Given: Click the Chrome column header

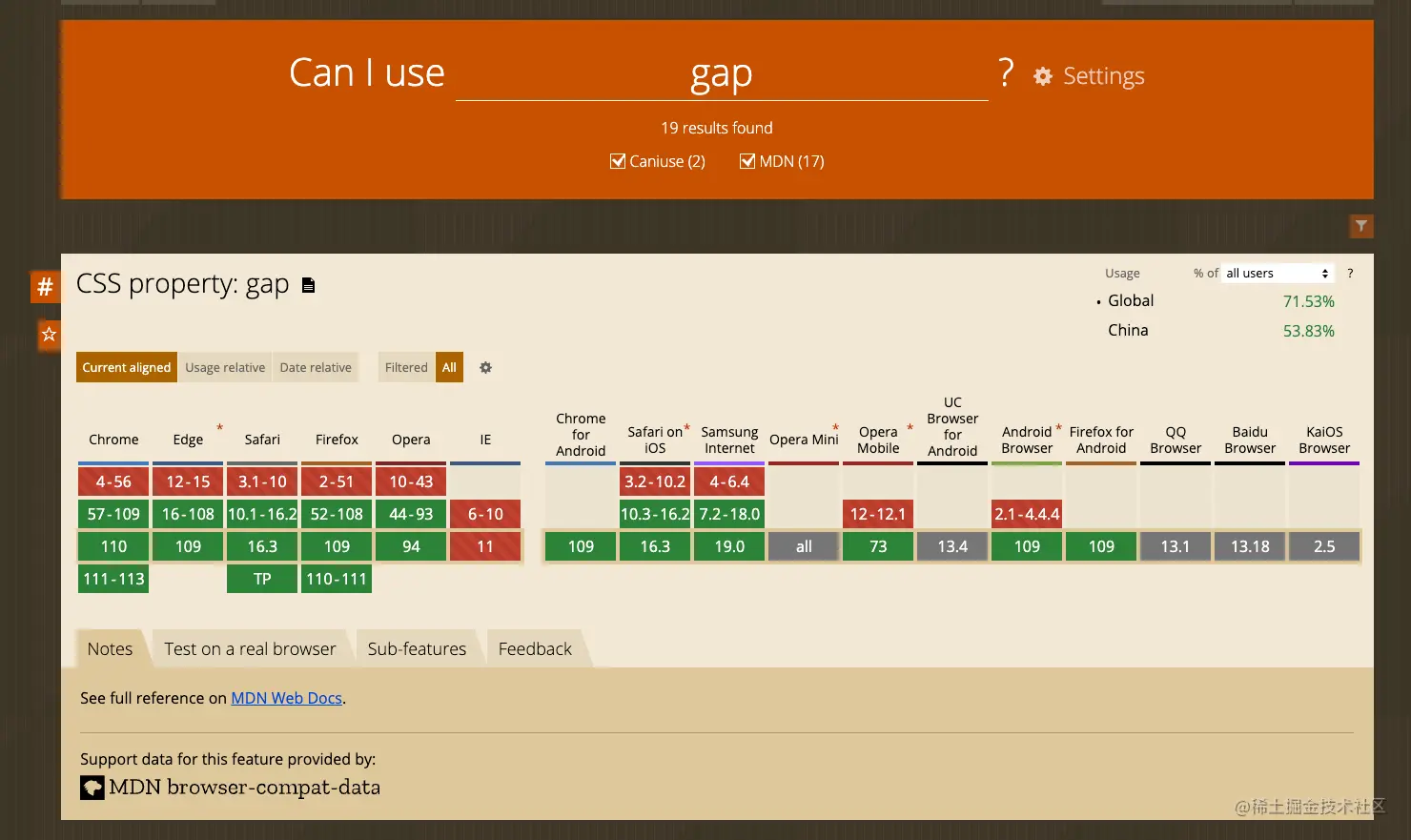Looking at the screenshot, I should (113, 440).
